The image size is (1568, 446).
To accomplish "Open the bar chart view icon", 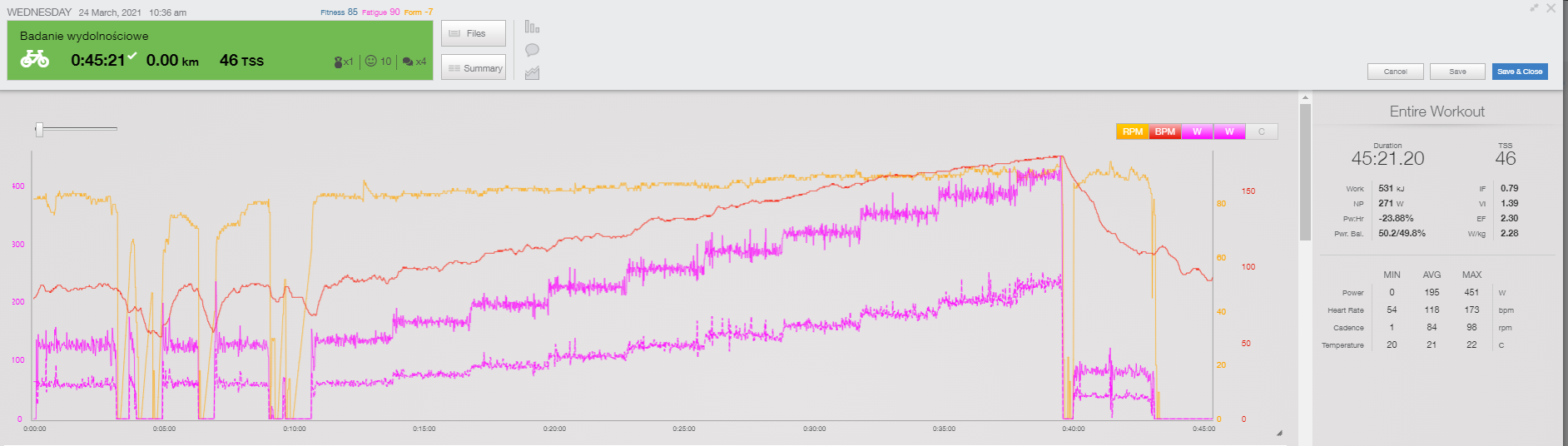I will (532, 27).
